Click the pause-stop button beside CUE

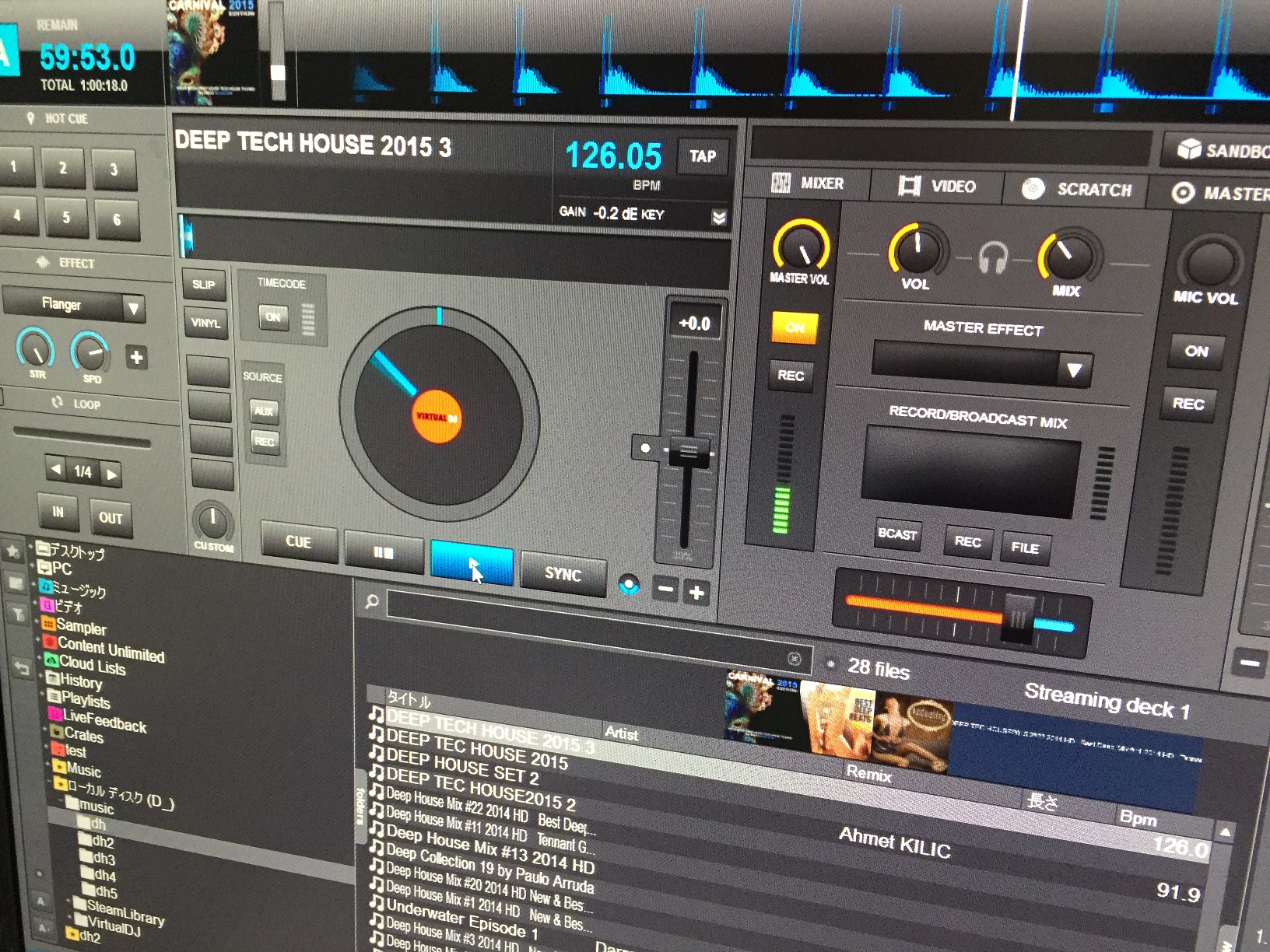pyautogui.click(x=384, y=552)
